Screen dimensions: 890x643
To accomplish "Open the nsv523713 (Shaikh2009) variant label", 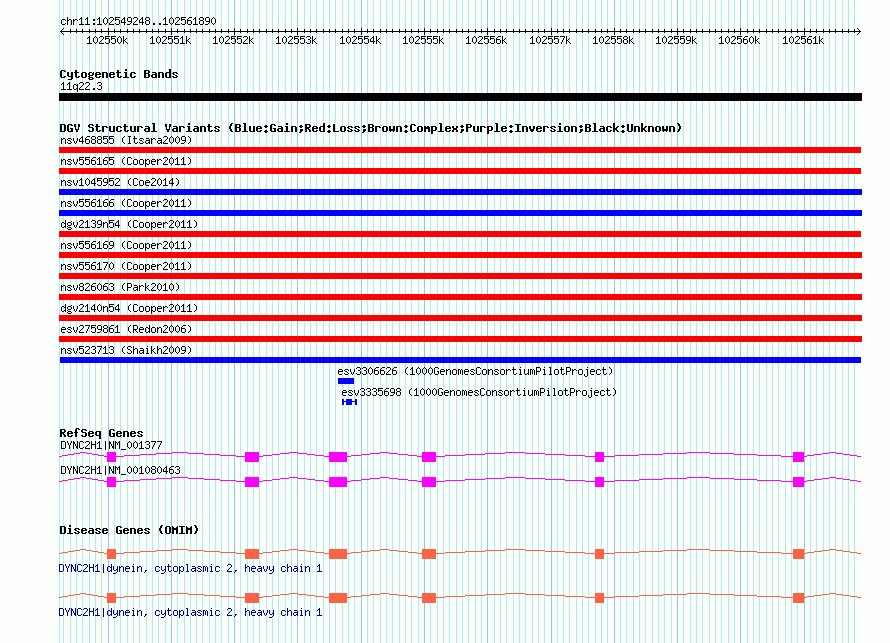I will 126,350.
